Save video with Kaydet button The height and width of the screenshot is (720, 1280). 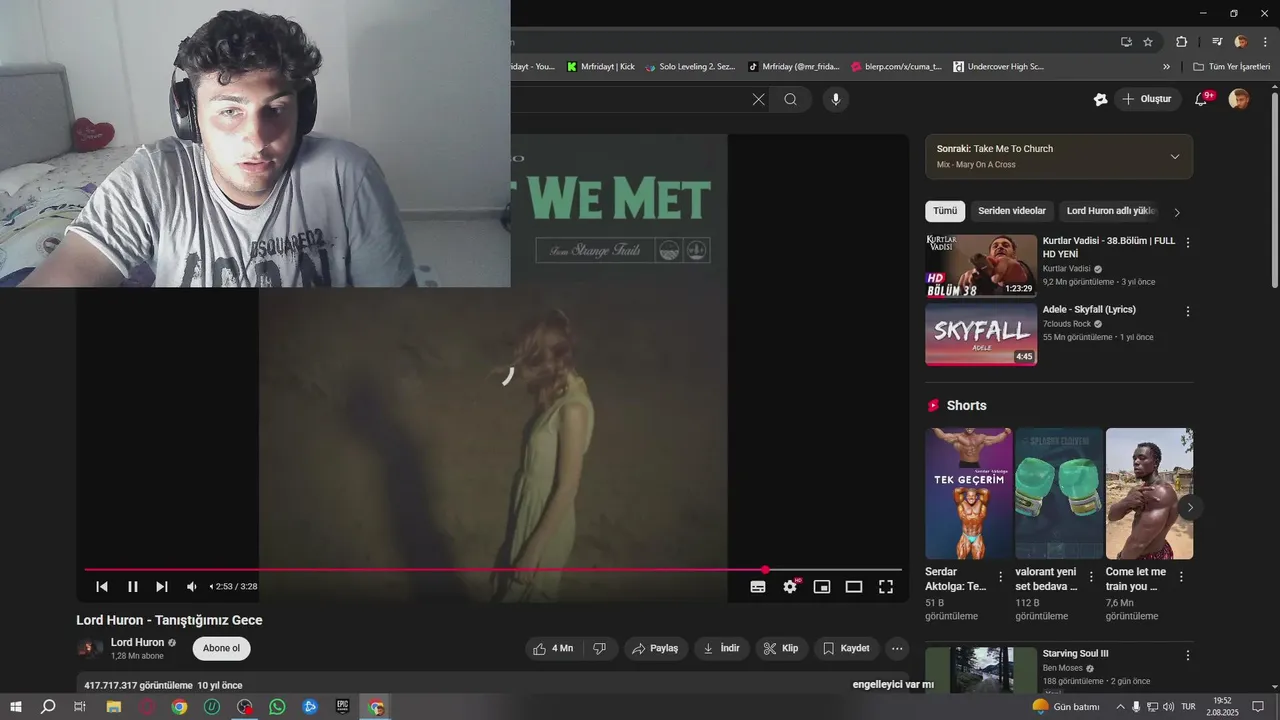[x=846, y=648]
